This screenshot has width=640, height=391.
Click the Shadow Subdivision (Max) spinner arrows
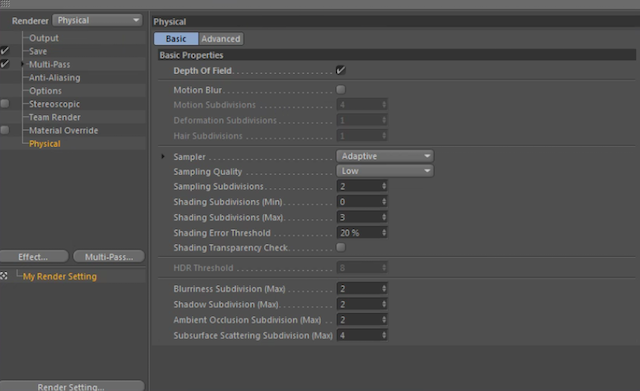coord(384,304)
